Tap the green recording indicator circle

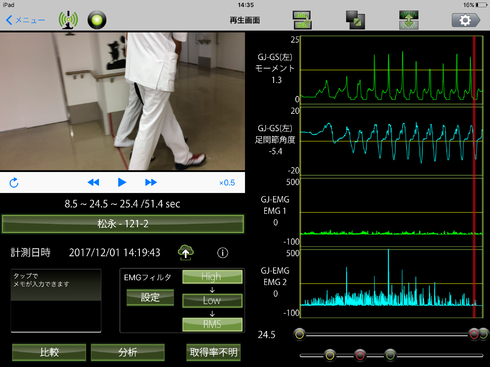tap(97, 20)
